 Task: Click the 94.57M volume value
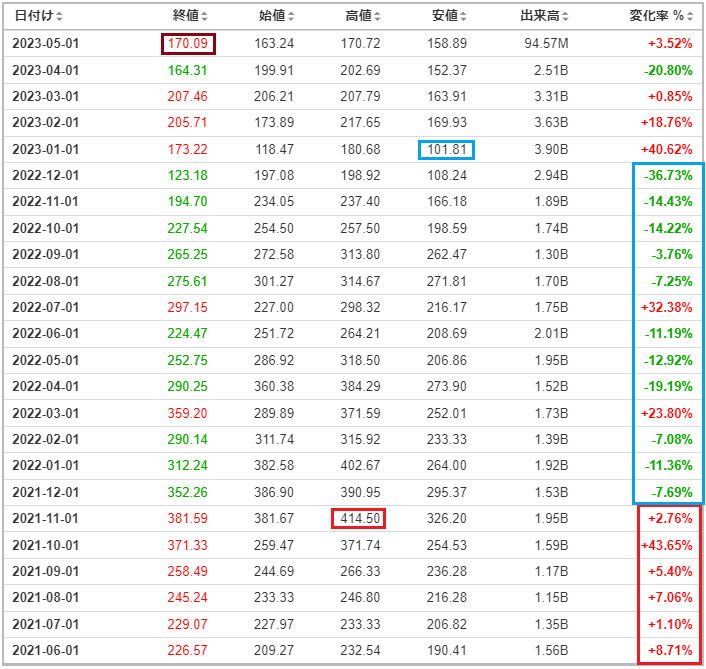pyautogui.click(x=546, y=44)
